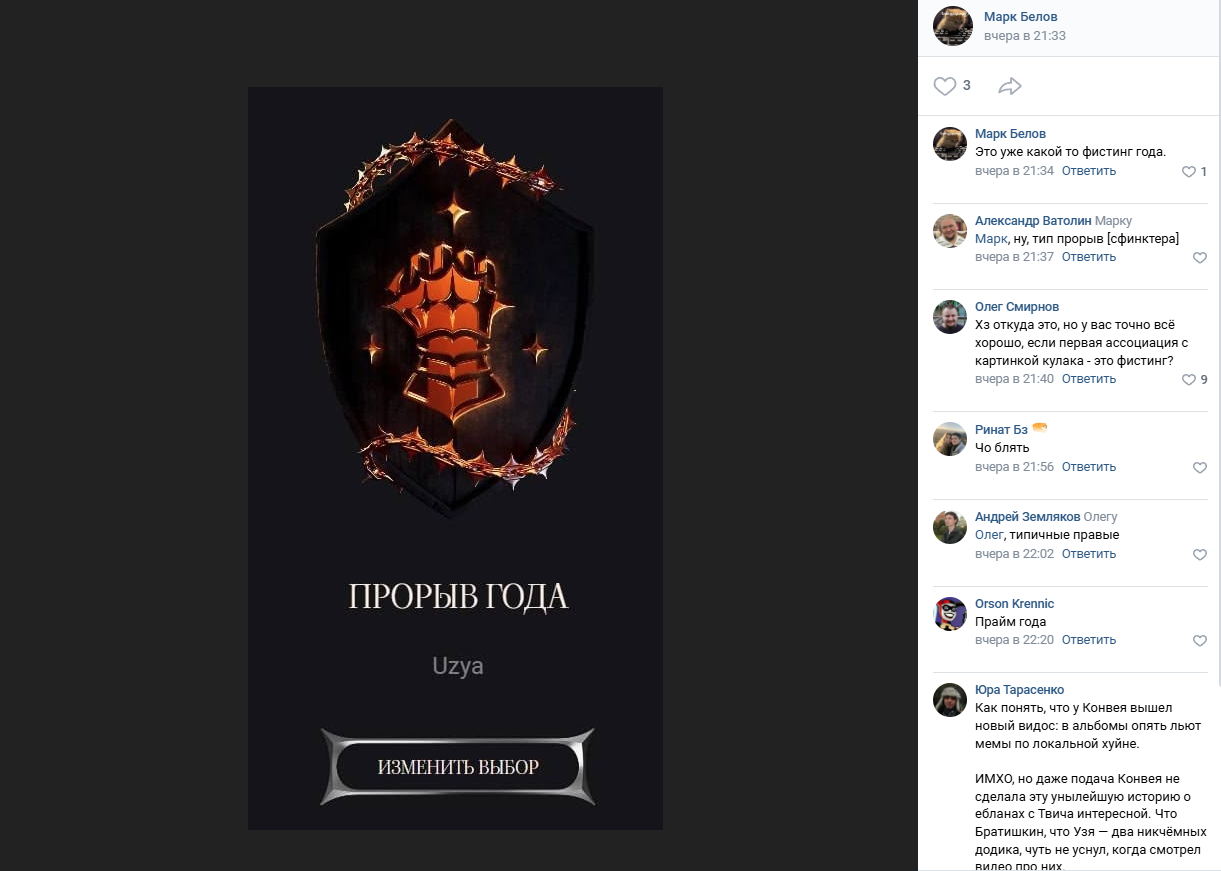Open Юра Тарасенко's profile name
The width and height of the screenshot is (1221, 871).
click(1019, 690)
